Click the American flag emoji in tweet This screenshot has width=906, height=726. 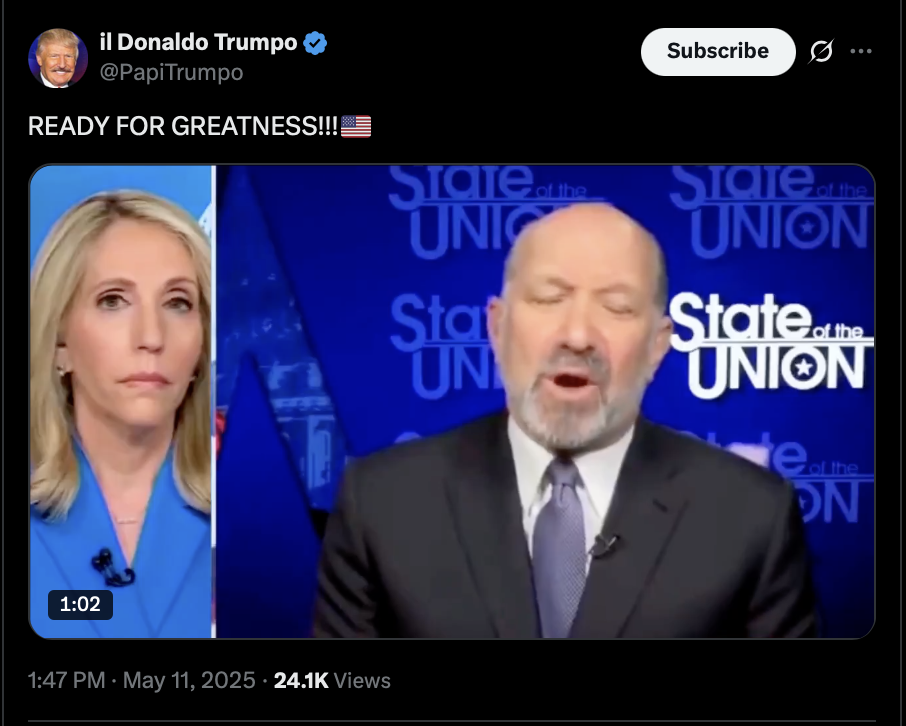click(356, 127)
